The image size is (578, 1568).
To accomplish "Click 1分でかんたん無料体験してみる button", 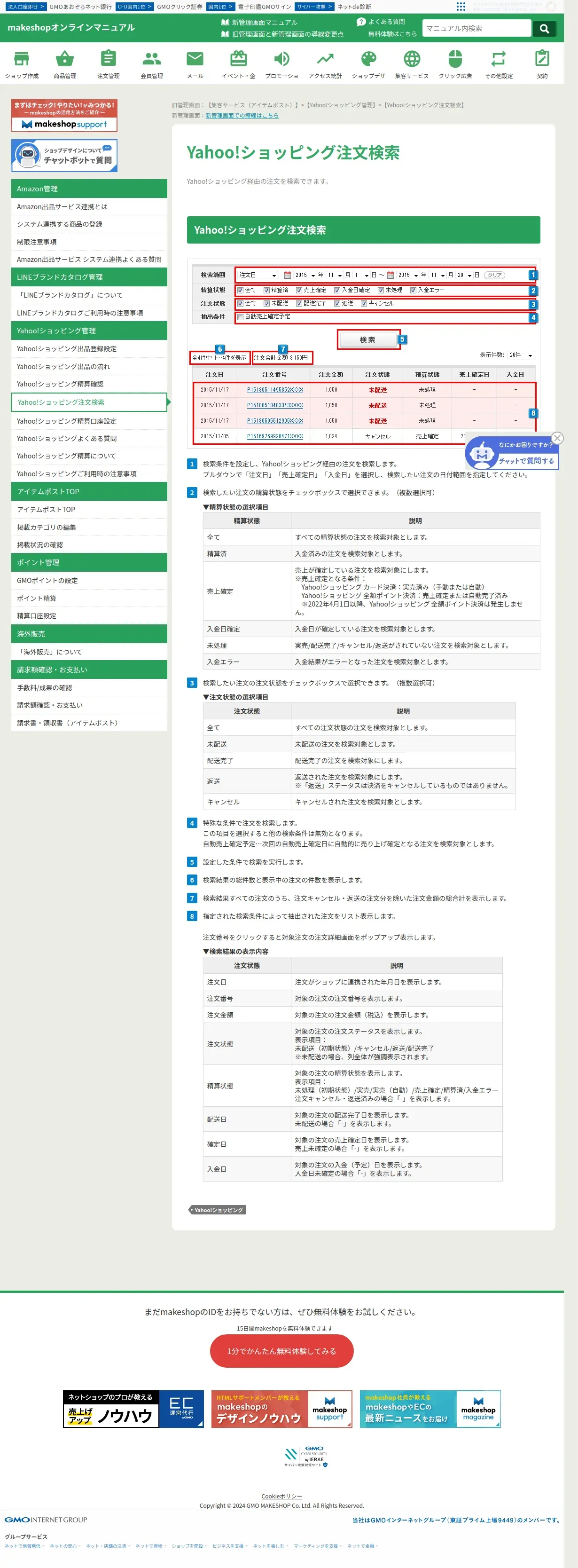I will [281, 1351].
